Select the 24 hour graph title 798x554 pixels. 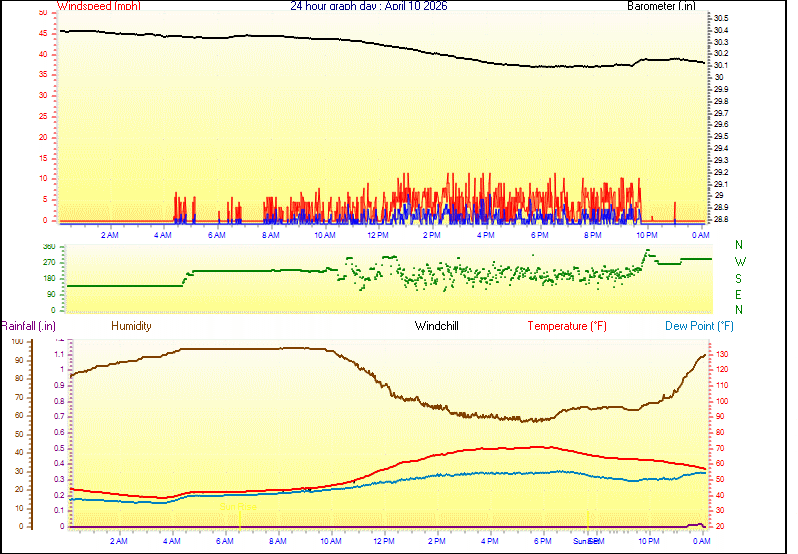[369, 6]
